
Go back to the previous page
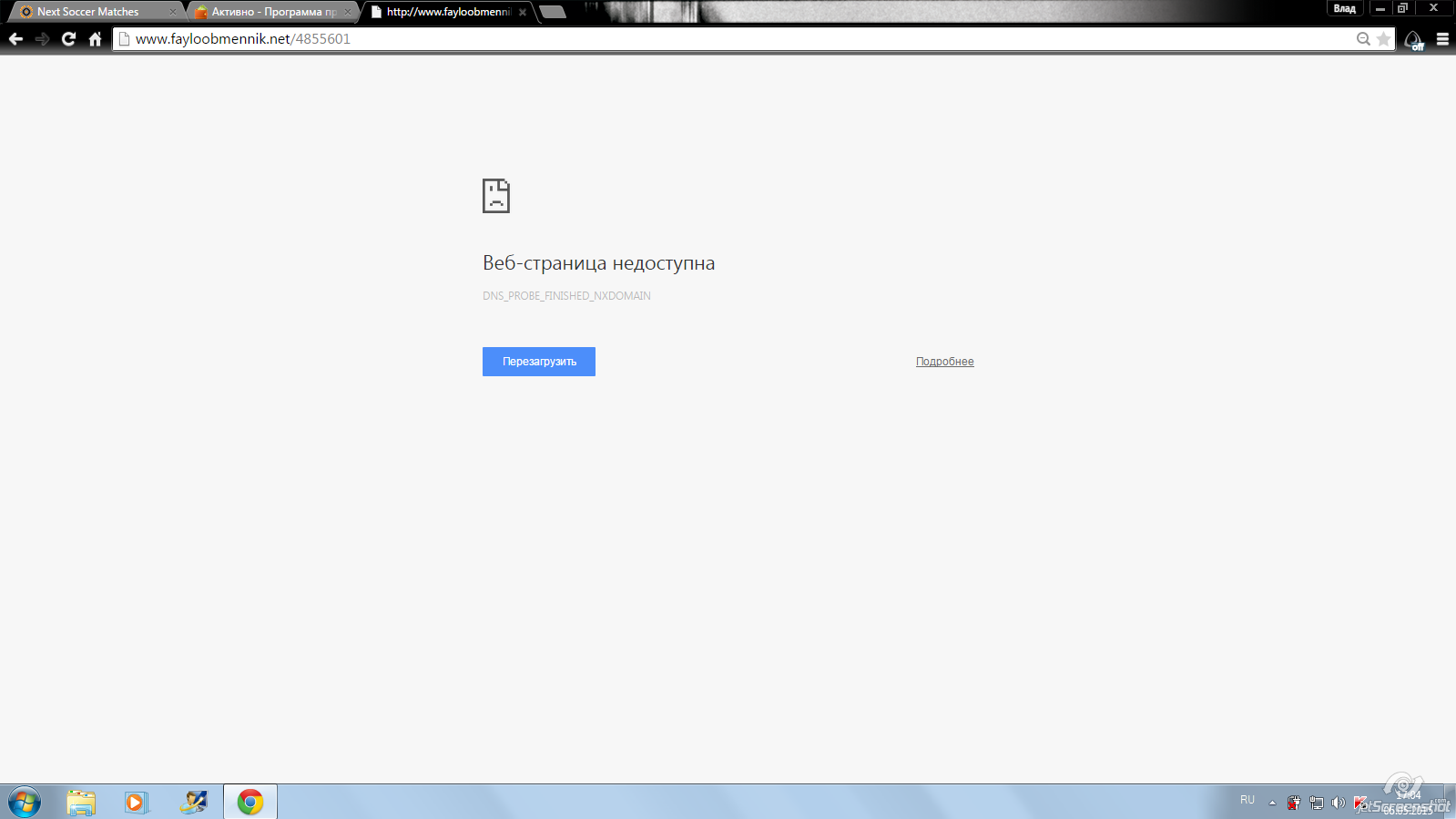(x=15, y=39)
